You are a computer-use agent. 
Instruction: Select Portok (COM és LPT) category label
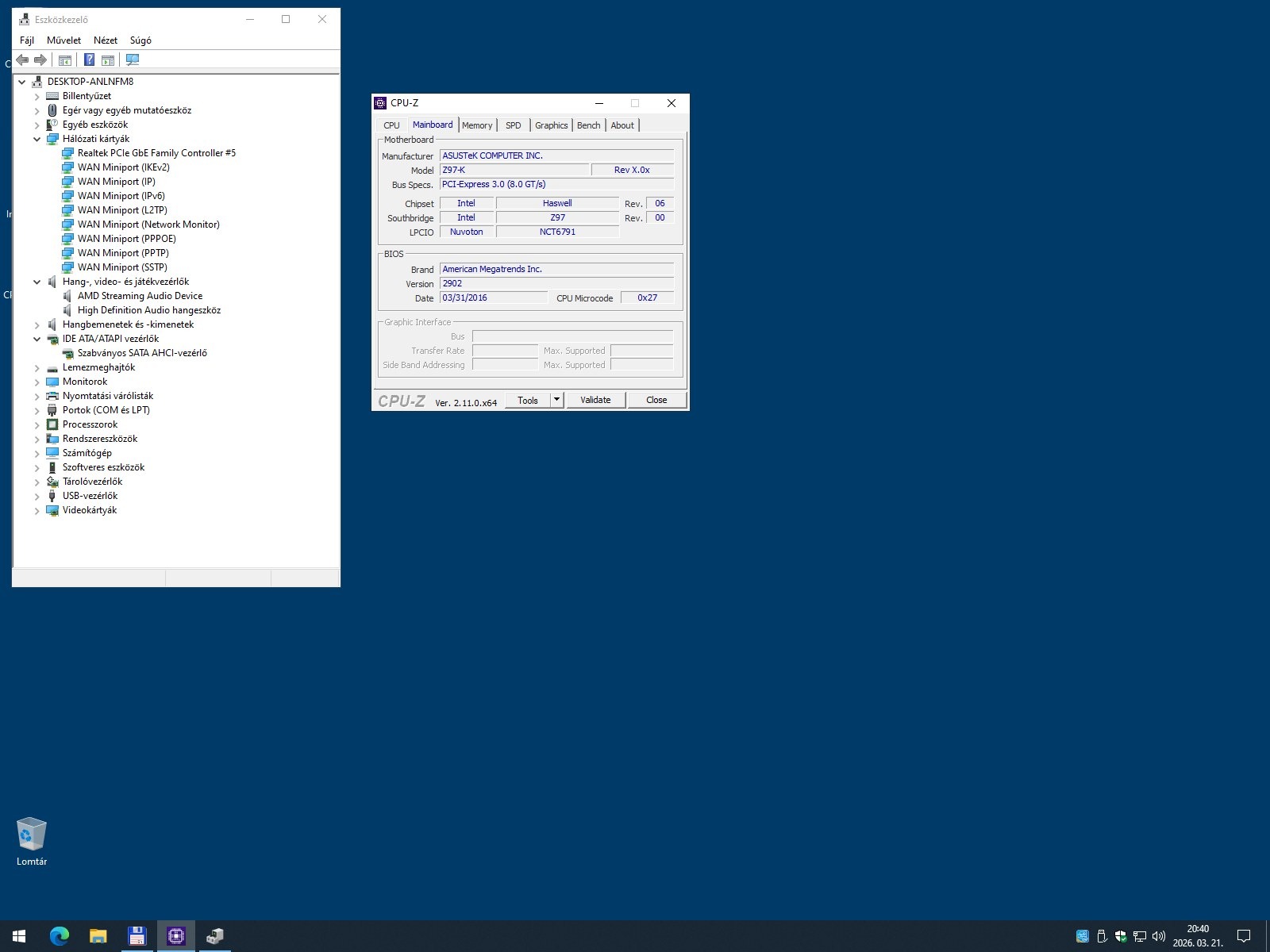click(106, 410)
